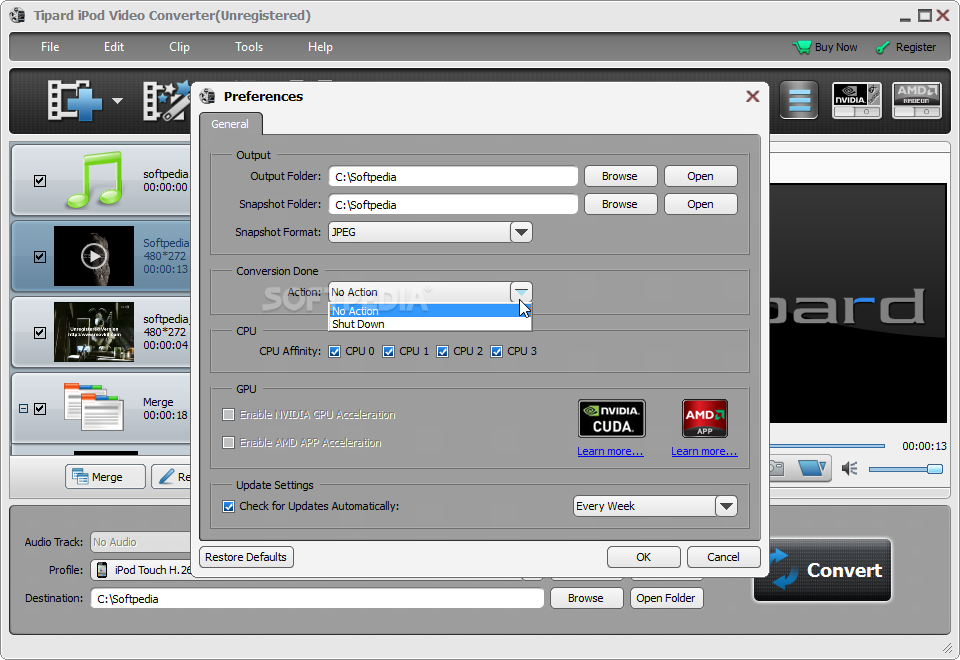Start conversion with Convert button
Image resolution: width=960 pixels, height=660 pixels.
pyautogui.click(x=822, y=570)
